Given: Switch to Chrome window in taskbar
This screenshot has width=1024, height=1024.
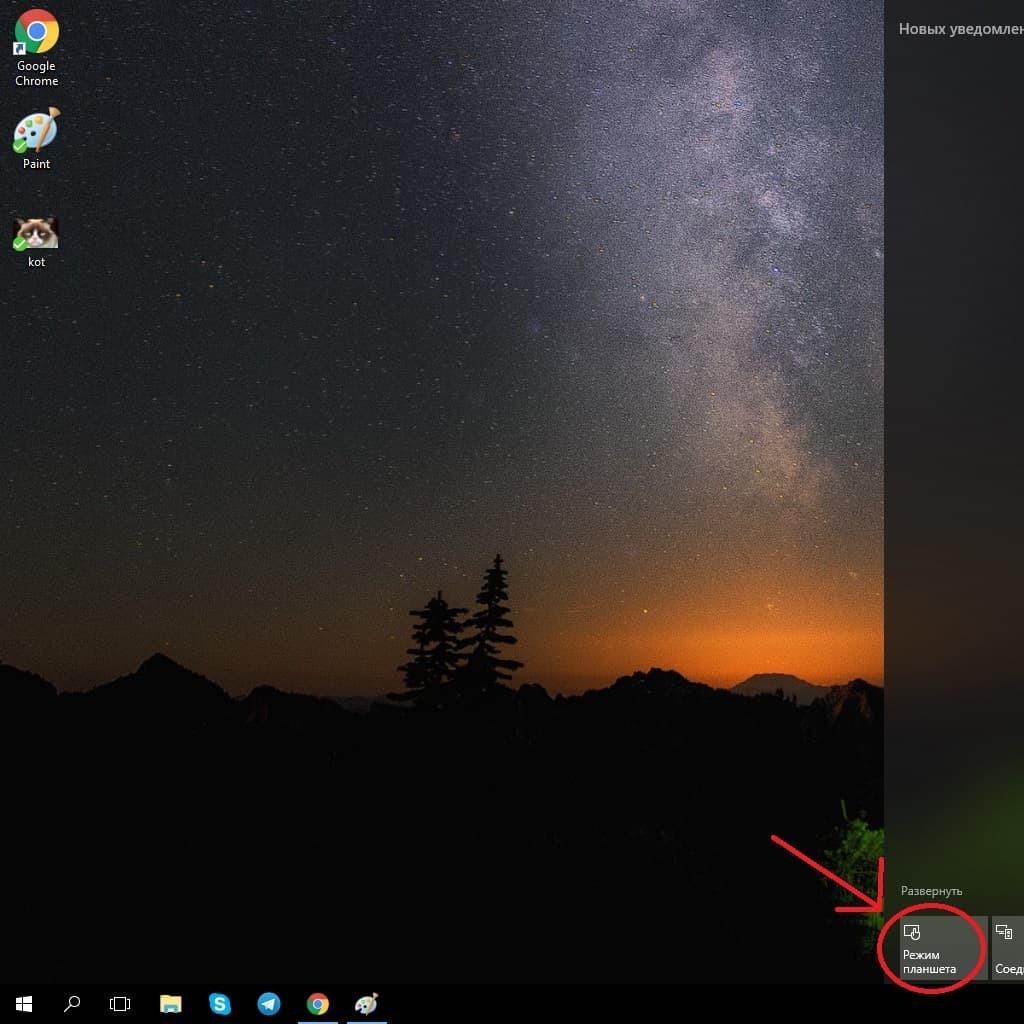Looking at the screenshot, I should pyautogui.click(x=318, y=1004).
